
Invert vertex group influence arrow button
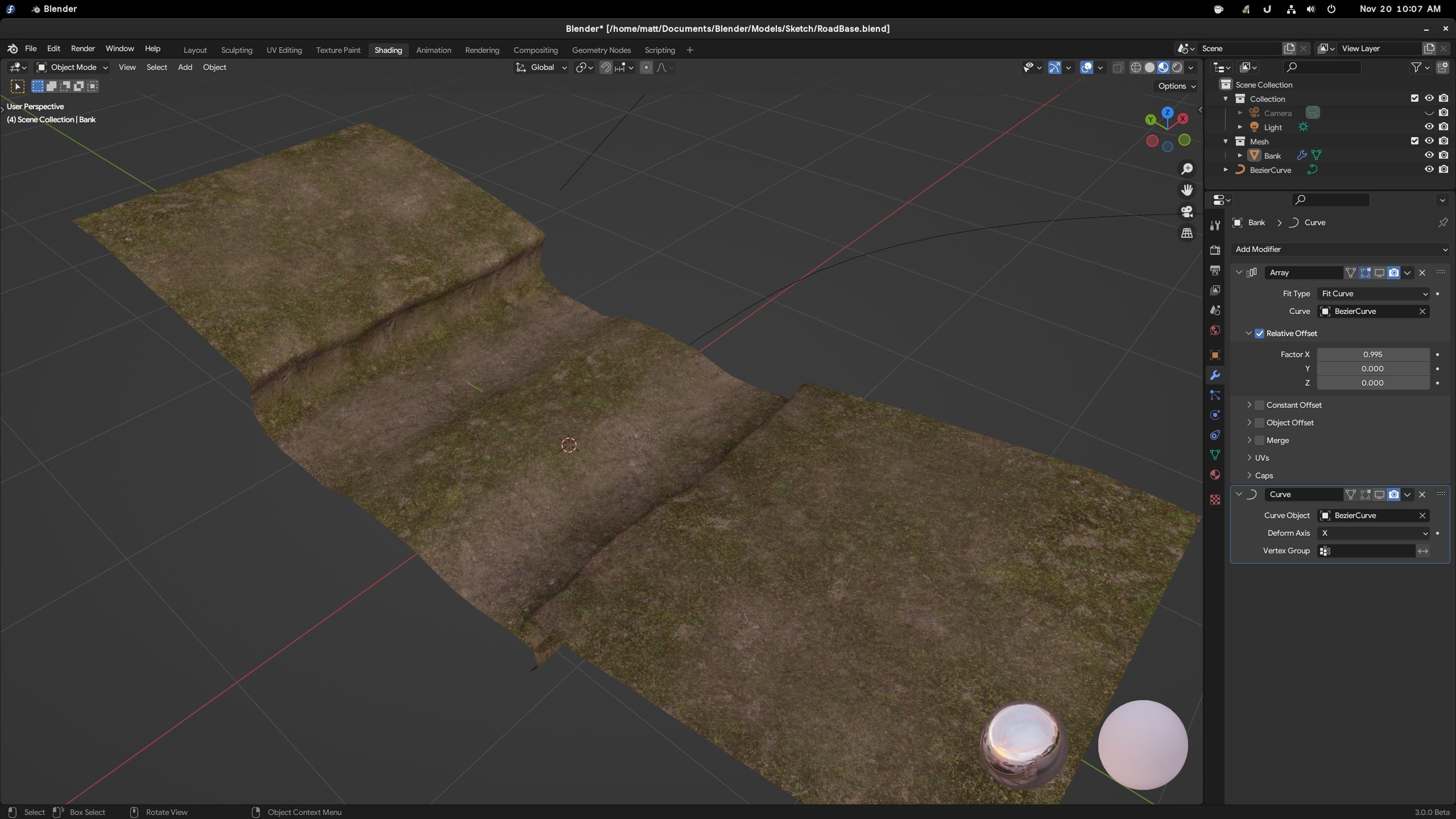1422,551
